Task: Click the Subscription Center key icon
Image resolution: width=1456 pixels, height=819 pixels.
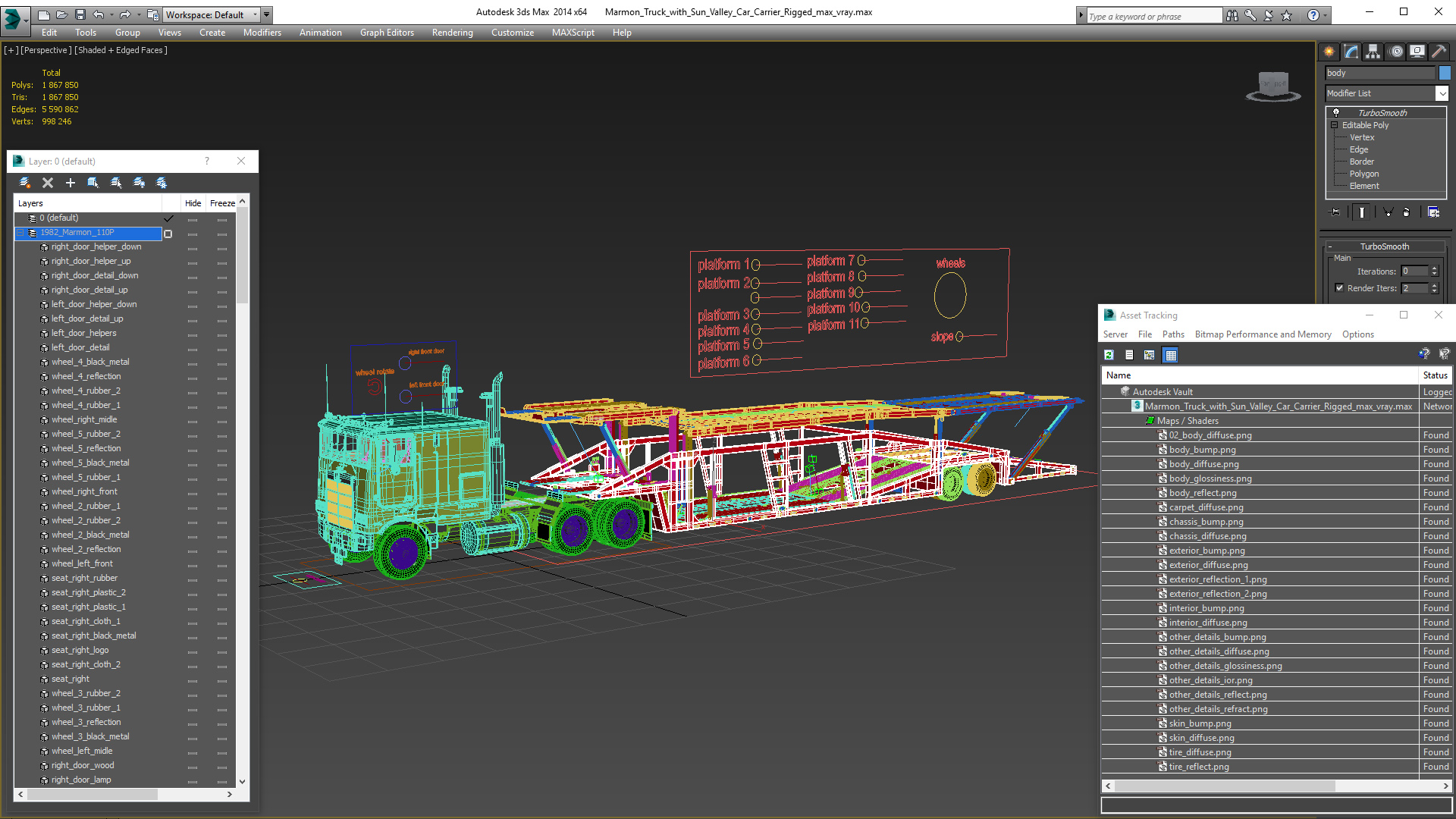Action: coord(1250,15)
